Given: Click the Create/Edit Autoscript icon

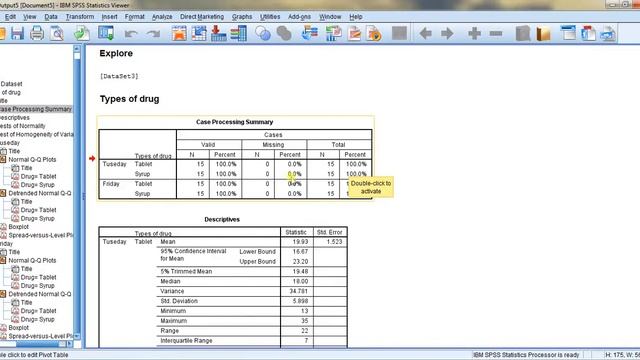Looking at the screenshot, I should [354, 33].
